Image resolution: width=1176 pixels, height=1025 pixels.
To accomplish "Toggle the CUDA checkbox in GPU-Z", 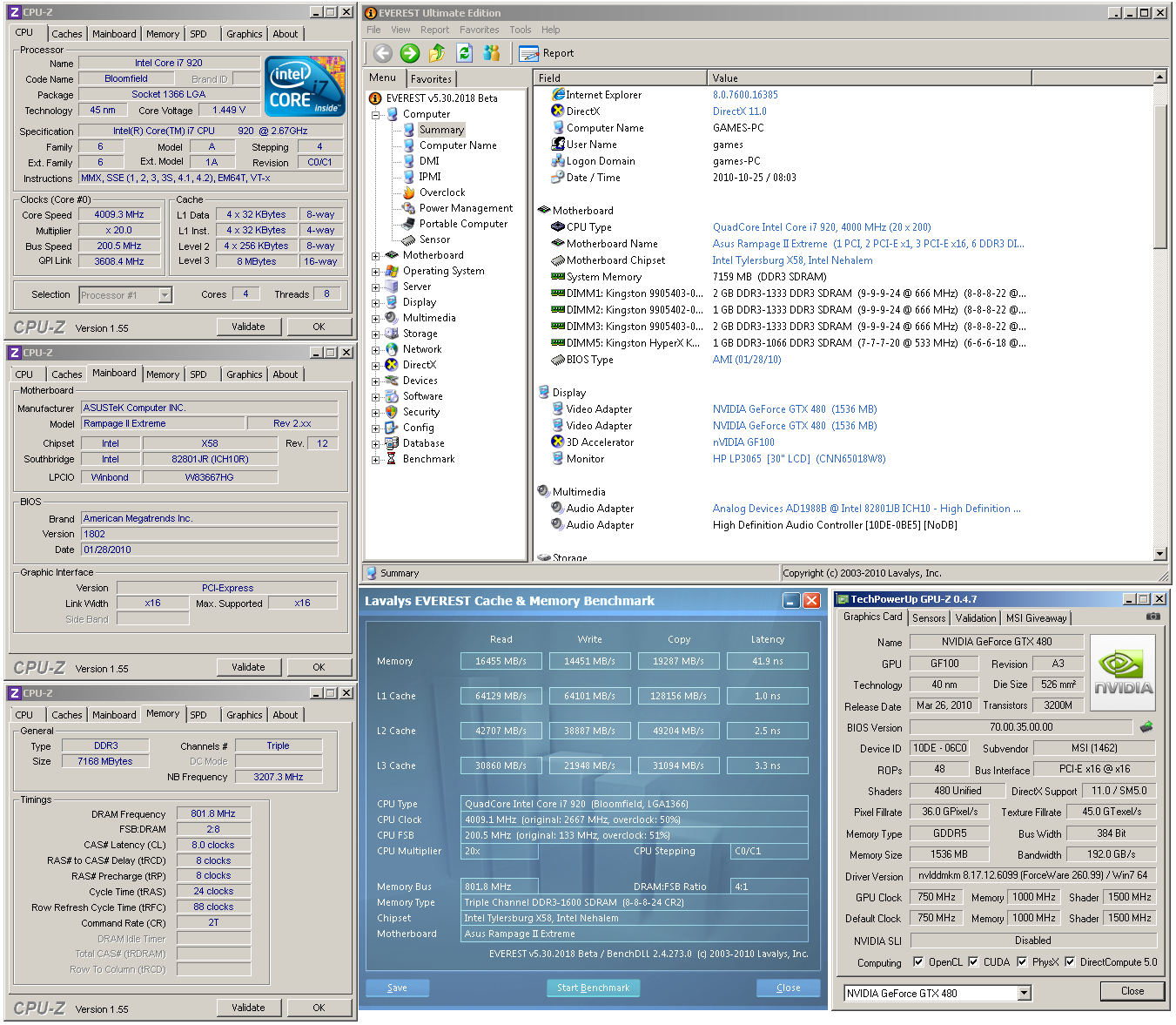I will [x=973, y=961].
